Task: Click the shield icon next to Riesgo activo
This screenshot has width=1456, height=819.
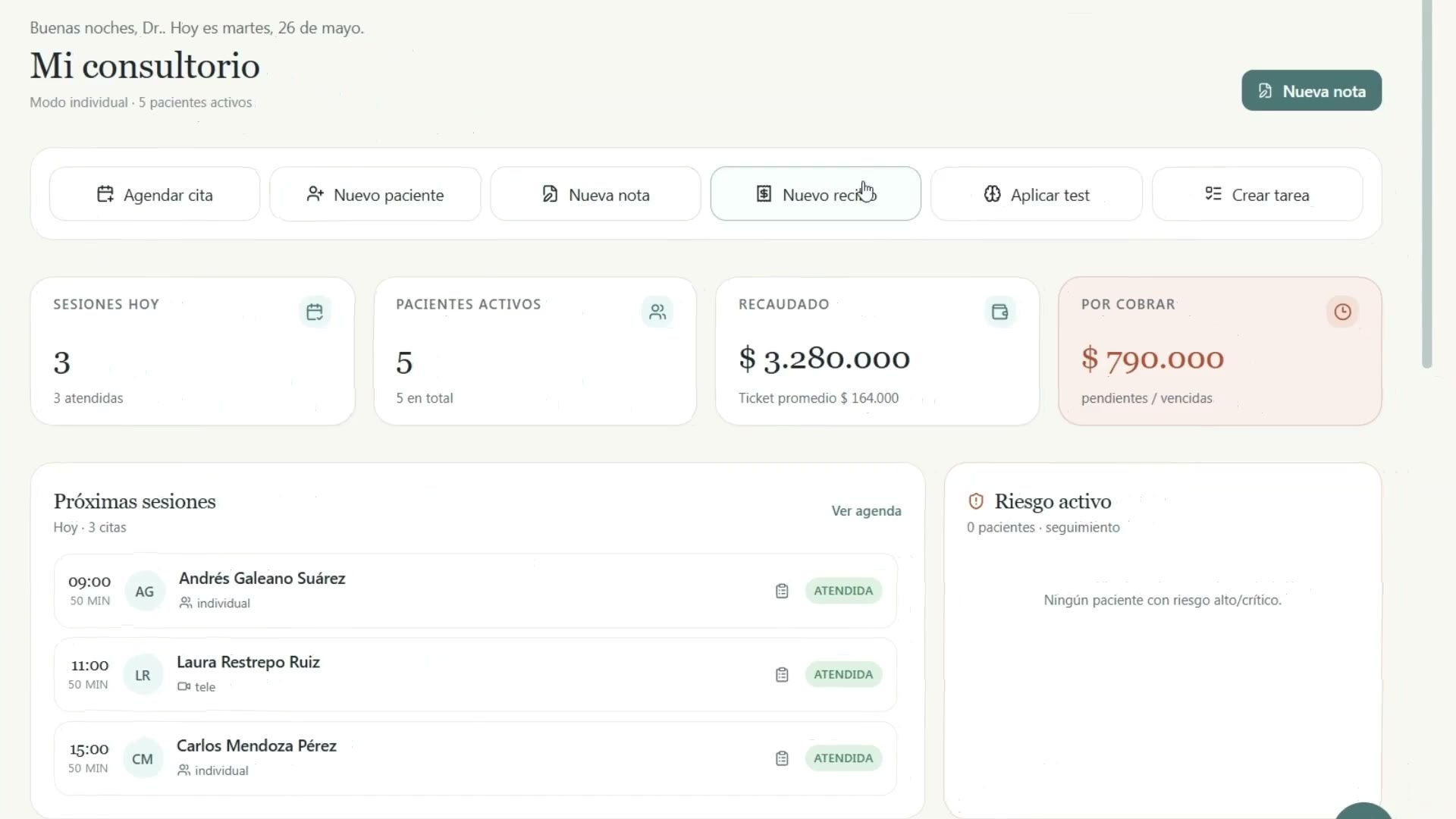Action: [976, 501]
